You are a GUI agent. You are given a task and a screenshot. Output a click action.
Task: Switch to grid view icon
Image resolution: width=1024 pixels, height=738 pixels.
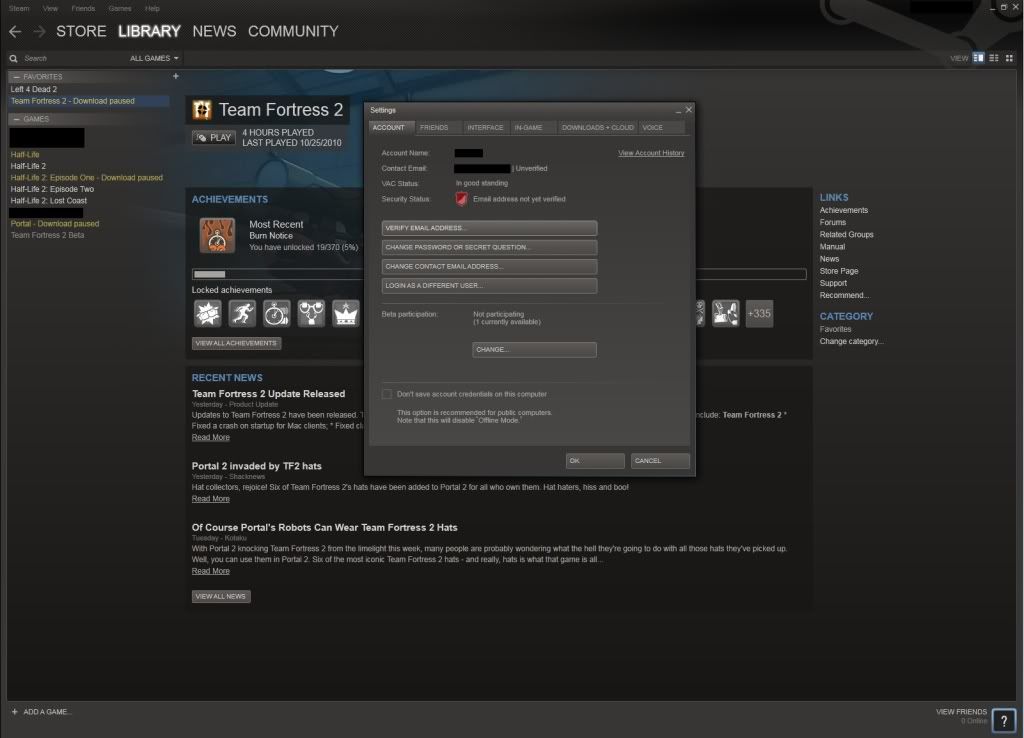coord(1009,58)
